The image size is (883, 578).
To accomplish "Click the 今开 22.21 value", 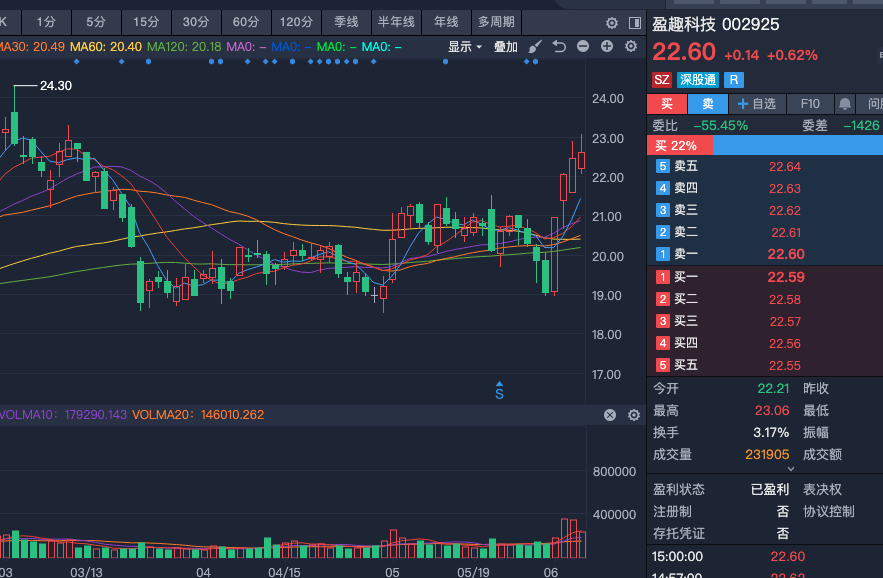I will tap(773, 389).
